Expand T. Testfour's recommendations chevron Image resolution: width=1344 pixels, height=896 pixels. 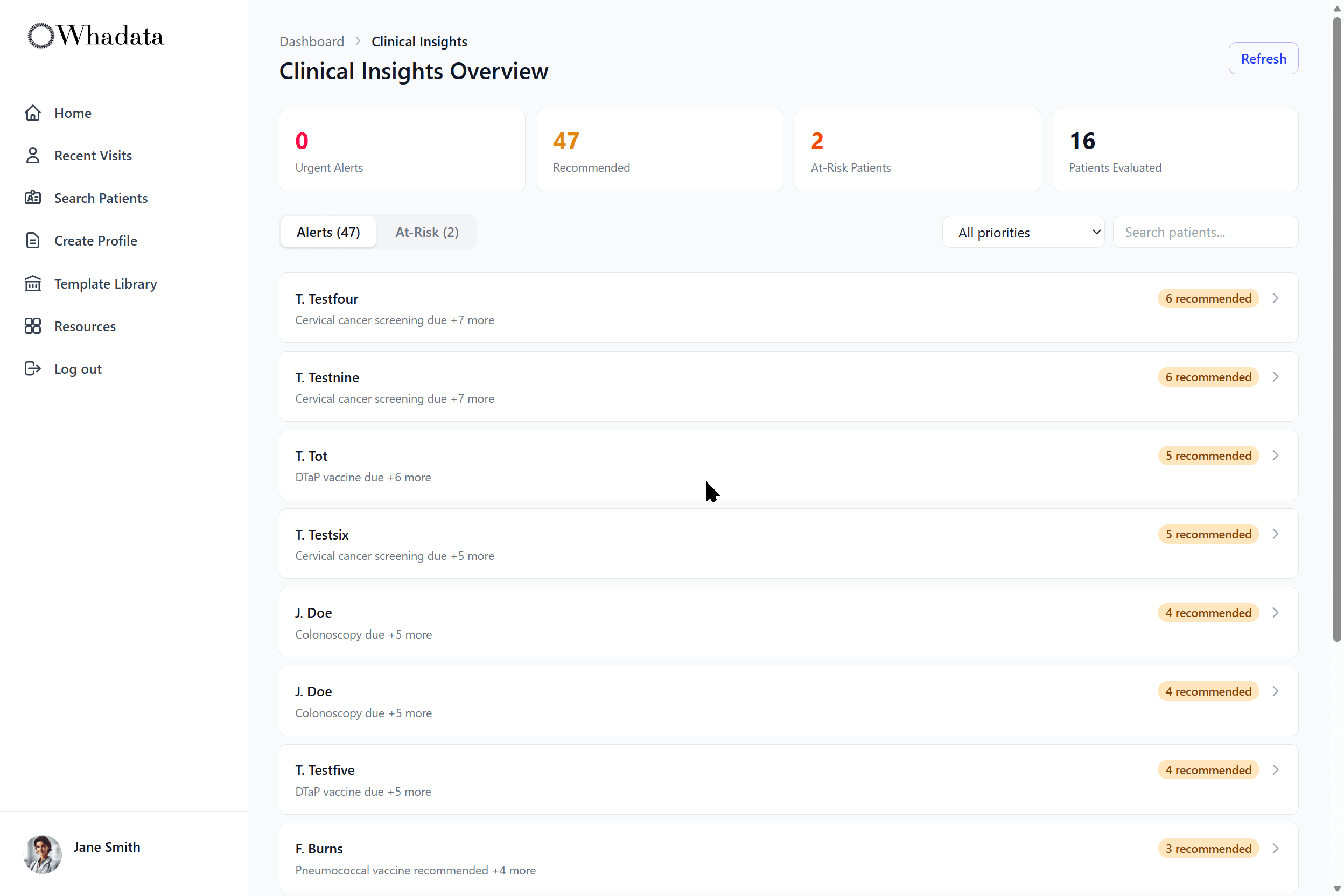1276,298
